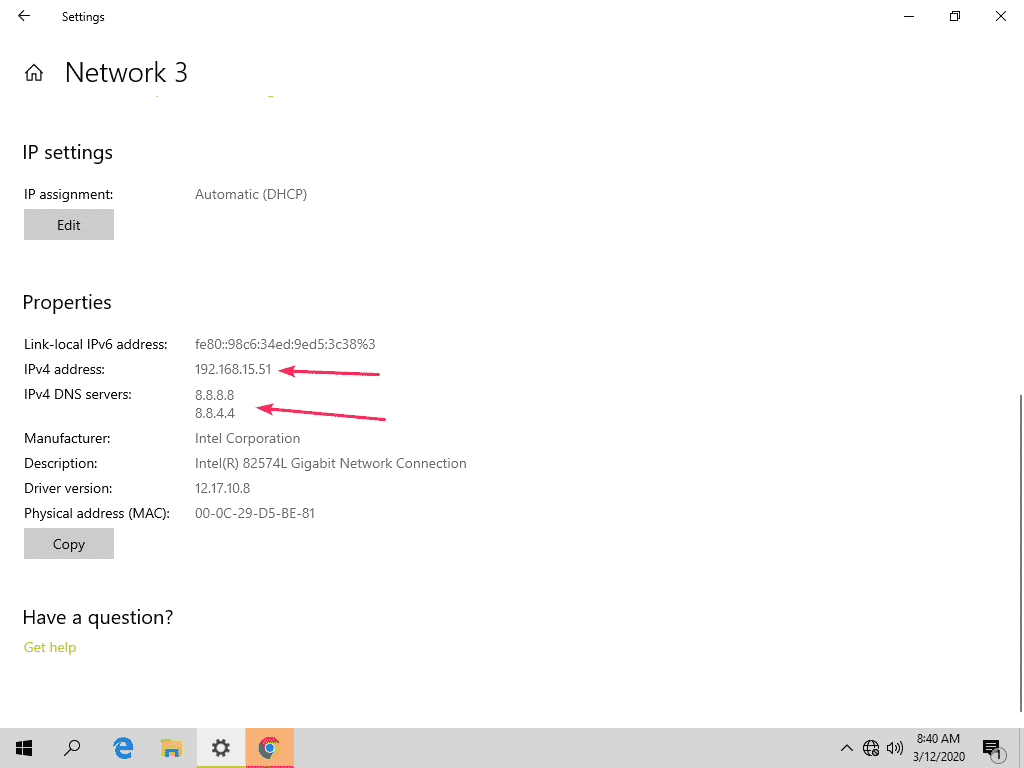This screenshot has width=1024, height=768.
Task: Click the IP assignment: label
Action: 69,195
